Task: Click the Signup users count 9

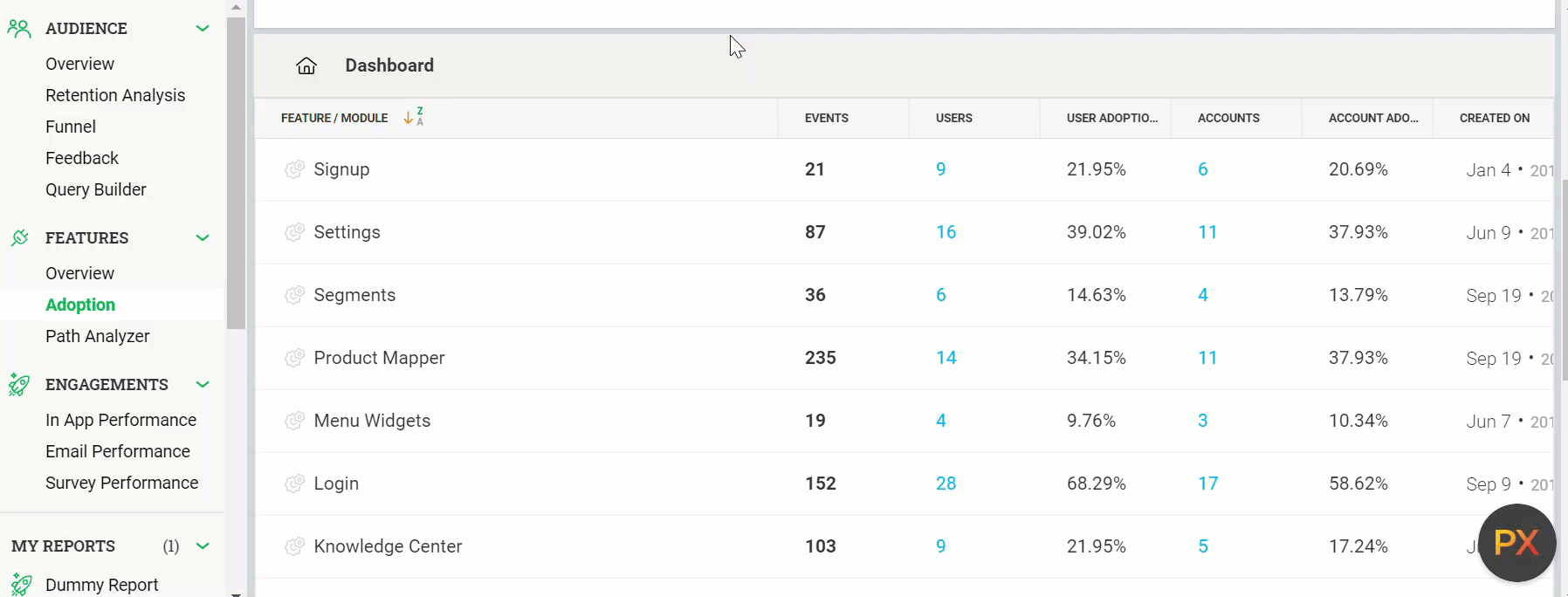Action: [x=941, y=169]
